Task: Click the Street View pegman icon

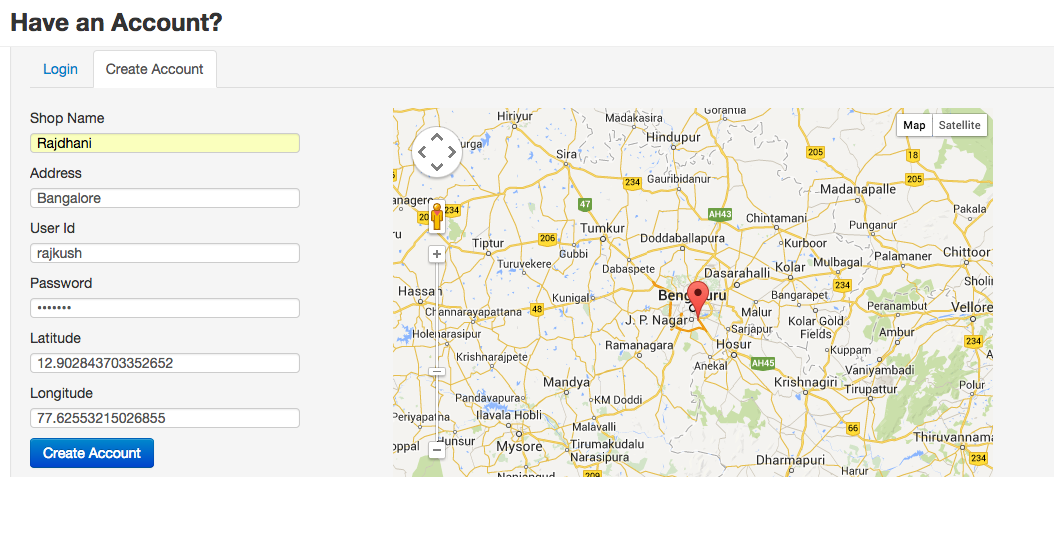Action: coord(437,217)
